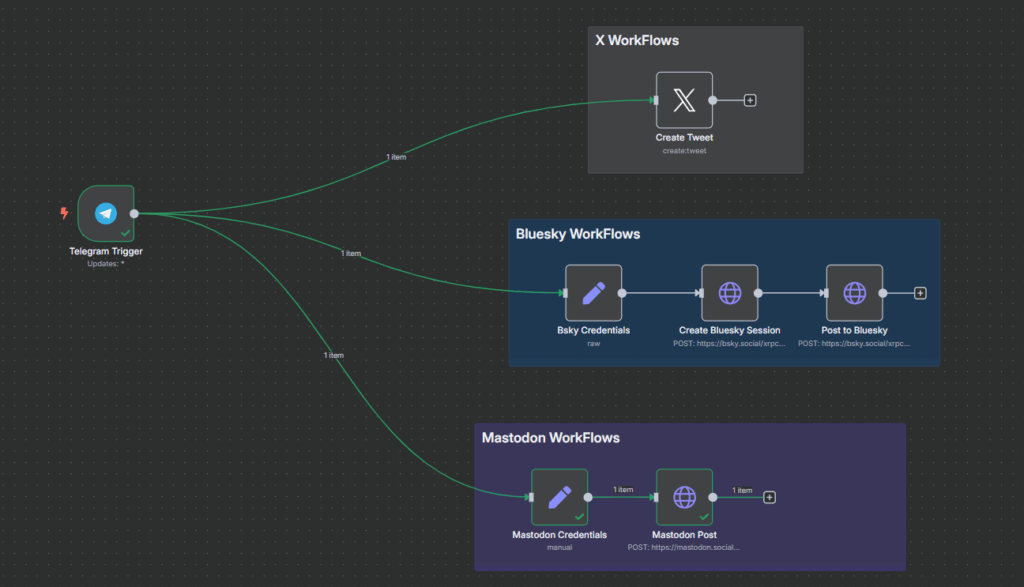Click the POST URL under Post to Bluesky
The width and height of the screenshot is (1024, 587).
[x=854, y=343]
